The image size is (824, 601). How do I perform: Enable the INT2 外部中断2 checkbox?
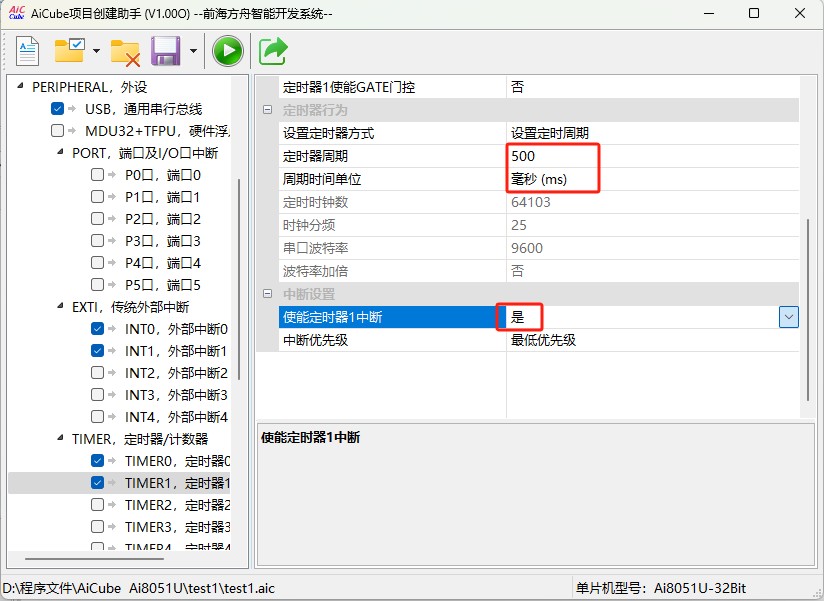click(x=97, y=372)
